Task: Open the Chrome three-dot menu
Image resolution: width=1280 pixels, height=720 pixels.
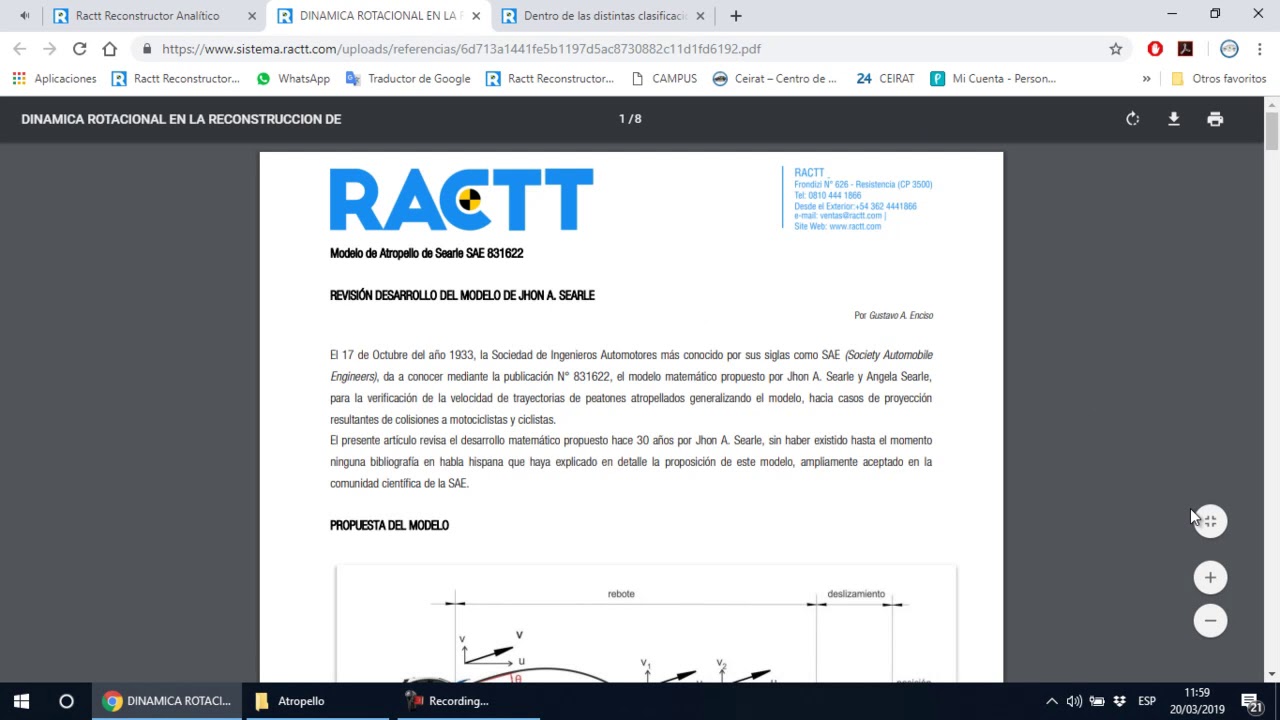Action: point(1259,49)
